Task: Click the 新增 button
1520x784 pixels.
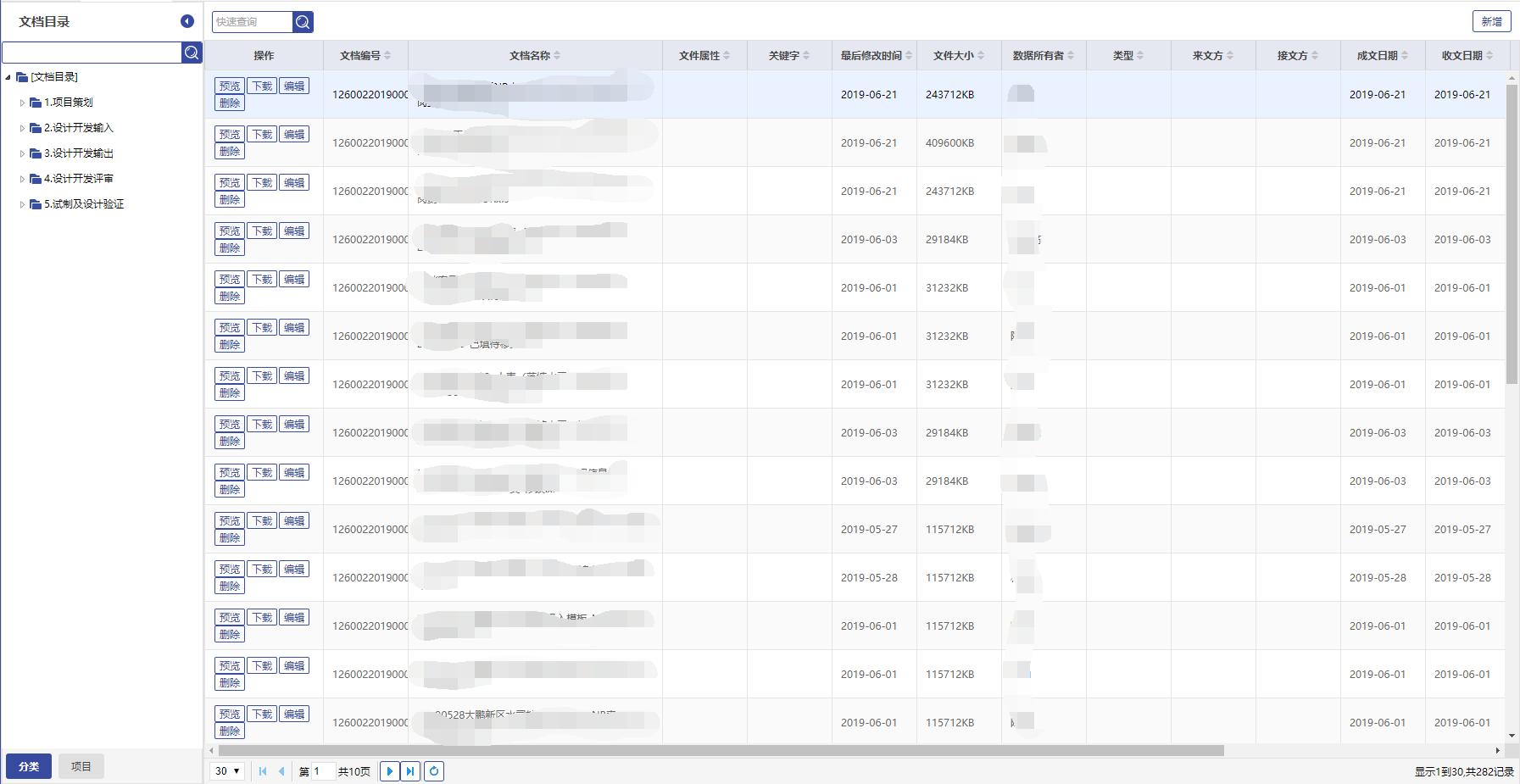Action: (x=1491, y=22)
